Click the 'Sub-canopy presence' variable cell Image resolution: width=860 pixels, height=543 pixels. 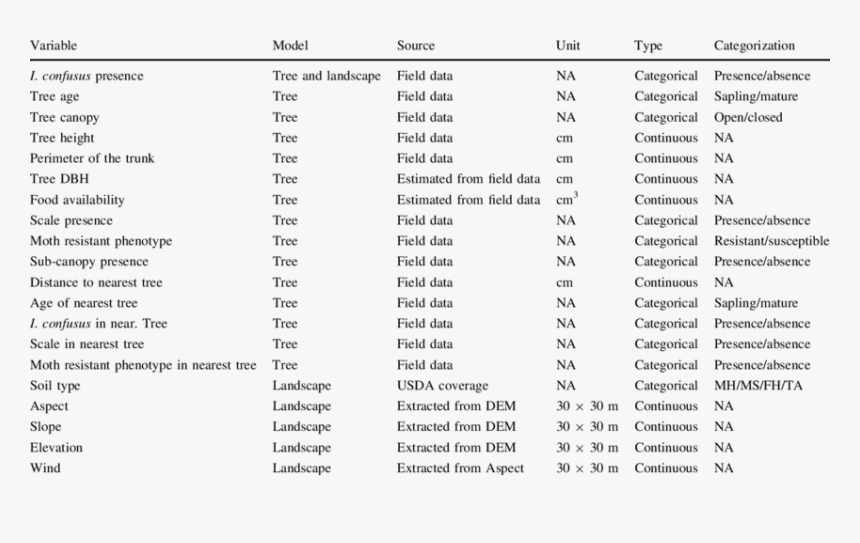coord(89,262)
